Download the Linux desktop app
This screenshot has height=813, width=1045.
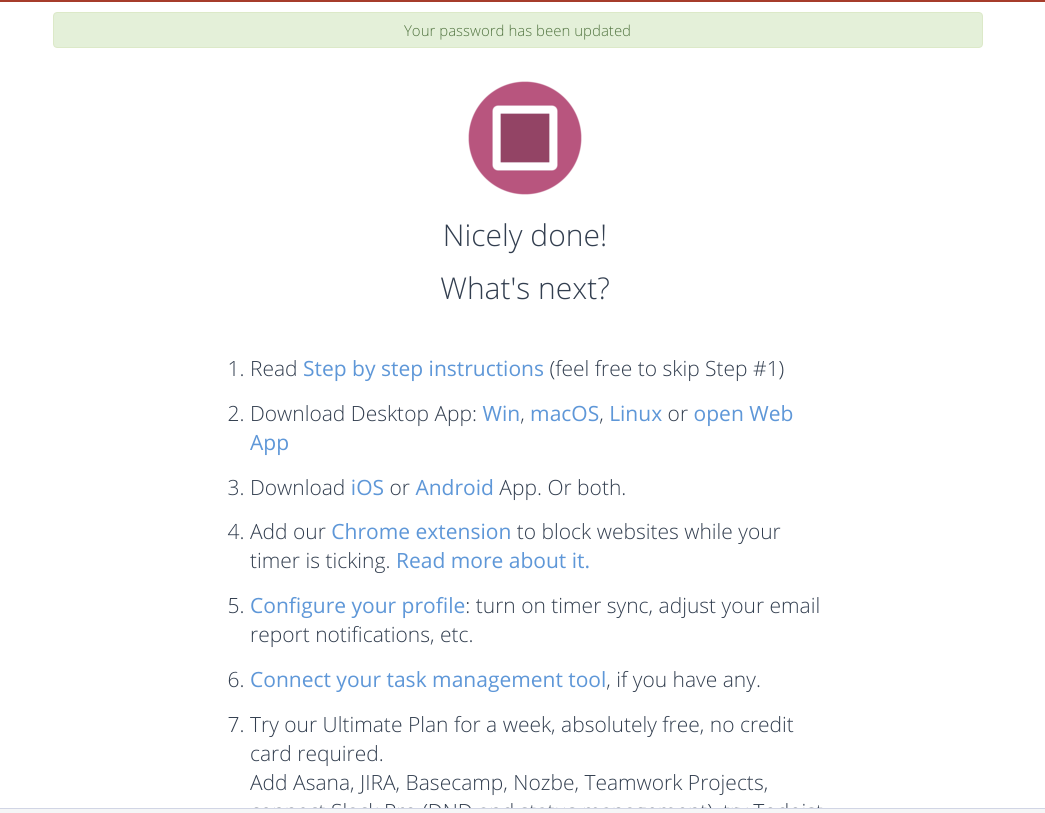click(635, 413)
